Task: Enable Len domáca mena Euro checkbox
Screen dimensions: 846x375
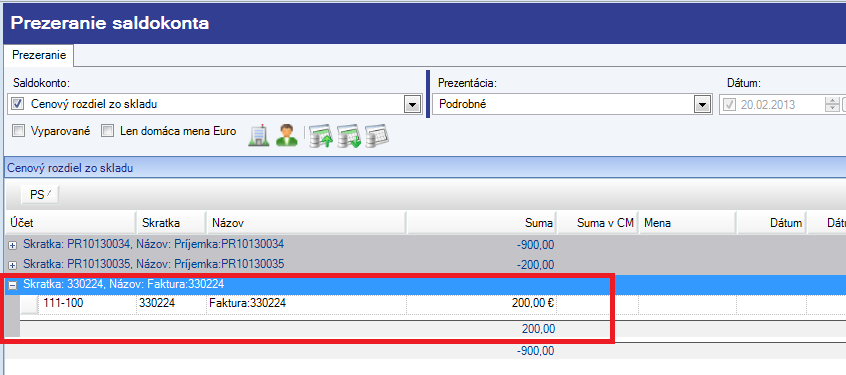Action: [108, 131]
